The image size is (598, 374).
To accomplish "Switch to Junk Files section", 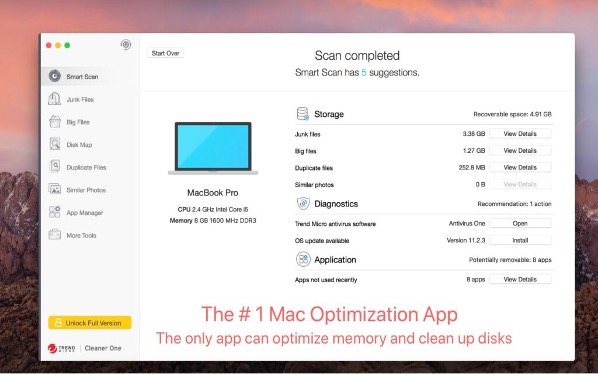I will point(80,100).
